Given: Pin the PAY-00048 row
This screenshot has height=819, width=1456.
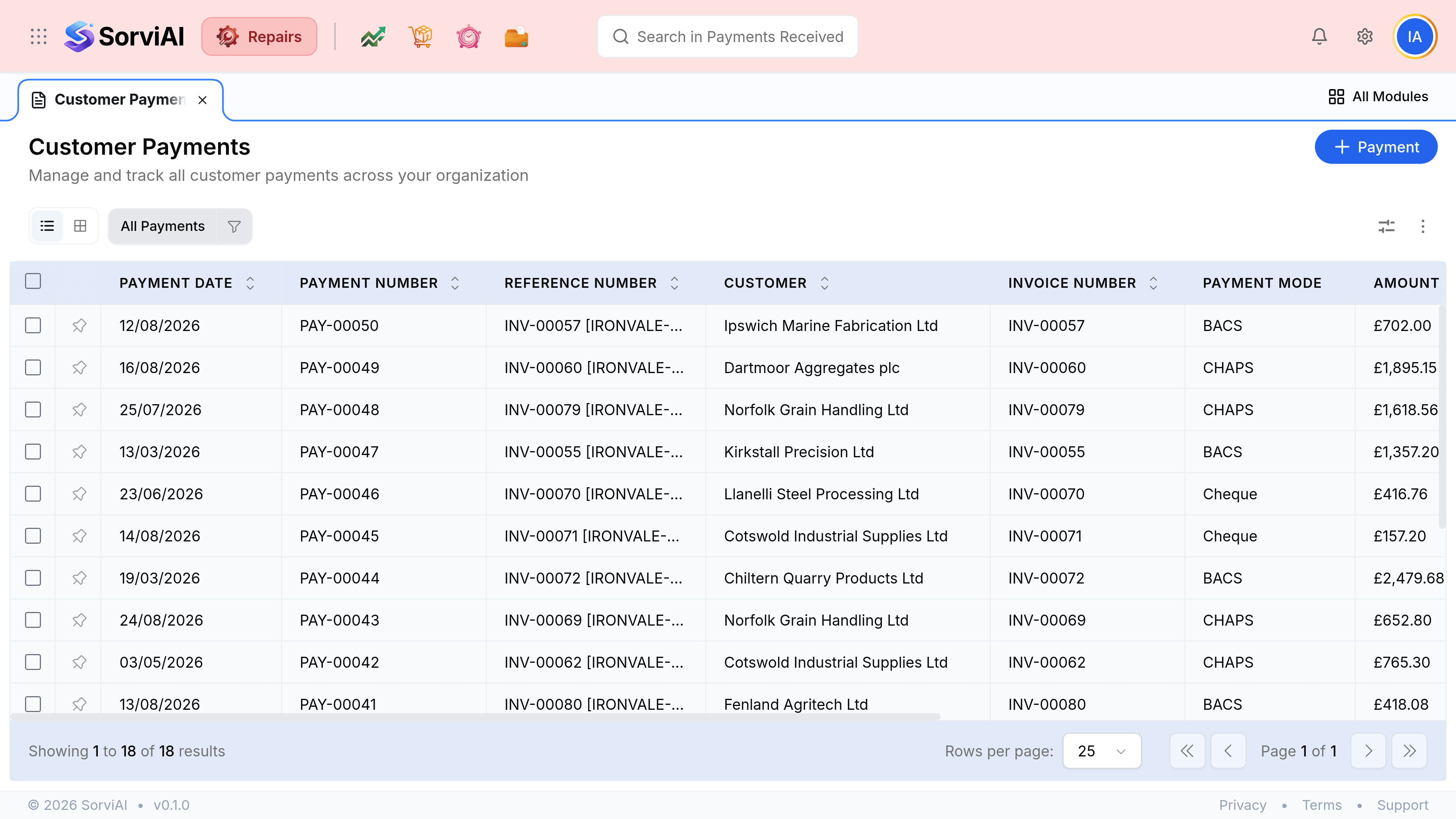Looking at the screenshot, I should point(79,410).
